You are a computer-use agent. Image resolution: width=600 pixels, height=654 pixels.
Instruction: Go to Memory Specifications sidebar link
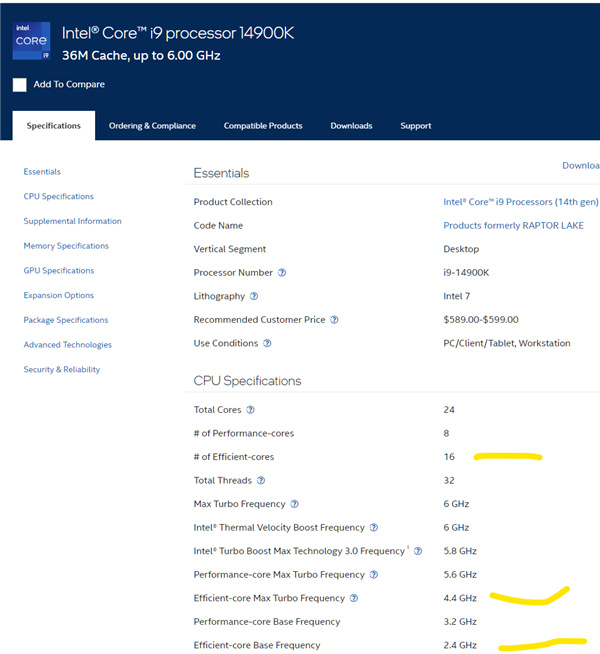[x=66, y=246]
